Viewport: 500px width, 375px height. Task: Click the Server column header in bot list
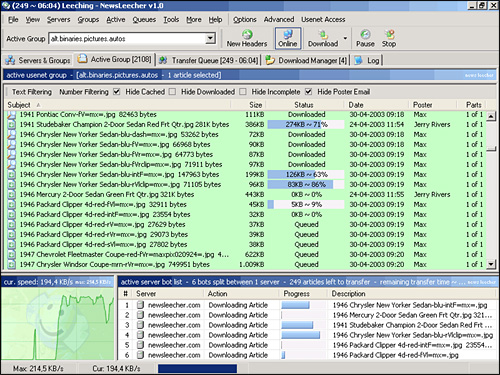169,294
